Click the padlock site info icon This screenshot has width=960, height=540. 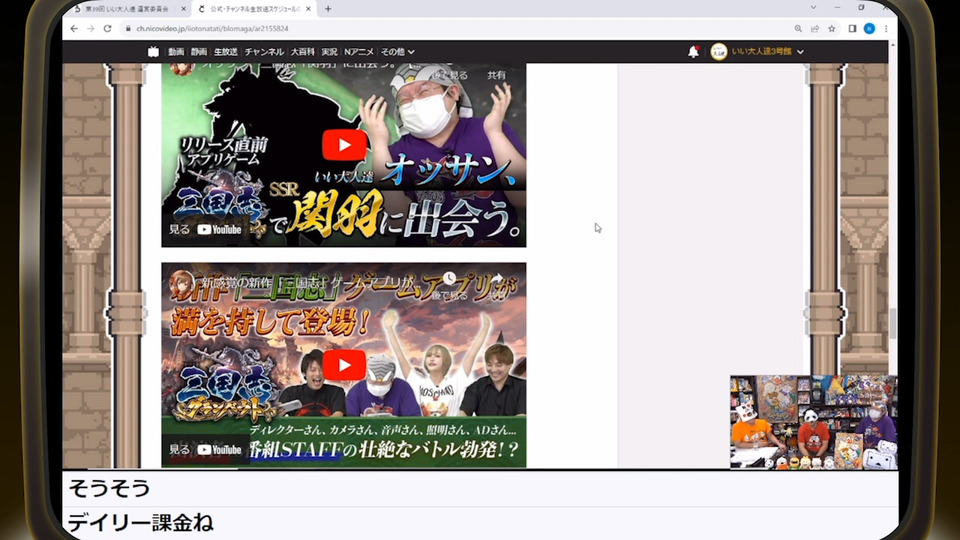[128, 29]
